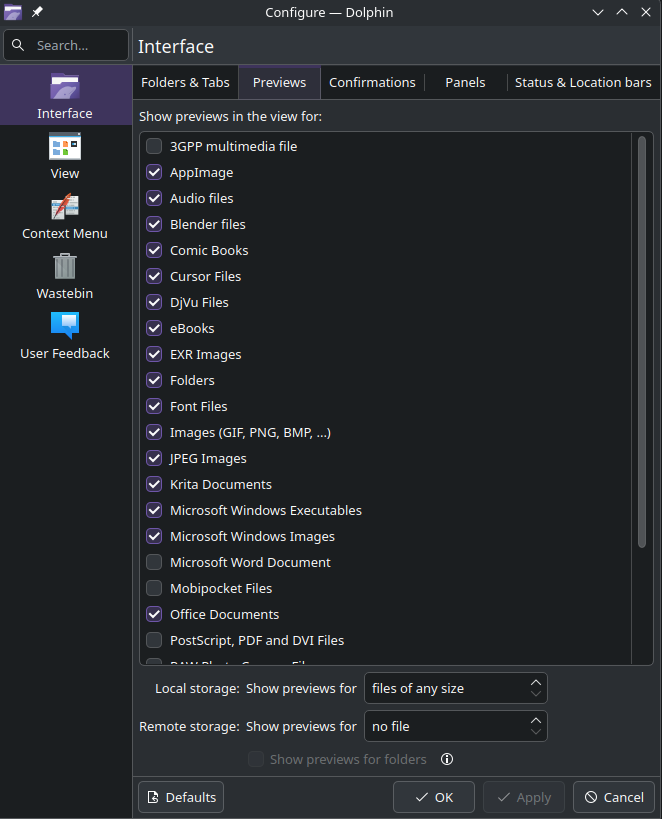Toggle JPEG Images previews
The width and height of the screenshot is (662, 819).
(x=154, y=459)
